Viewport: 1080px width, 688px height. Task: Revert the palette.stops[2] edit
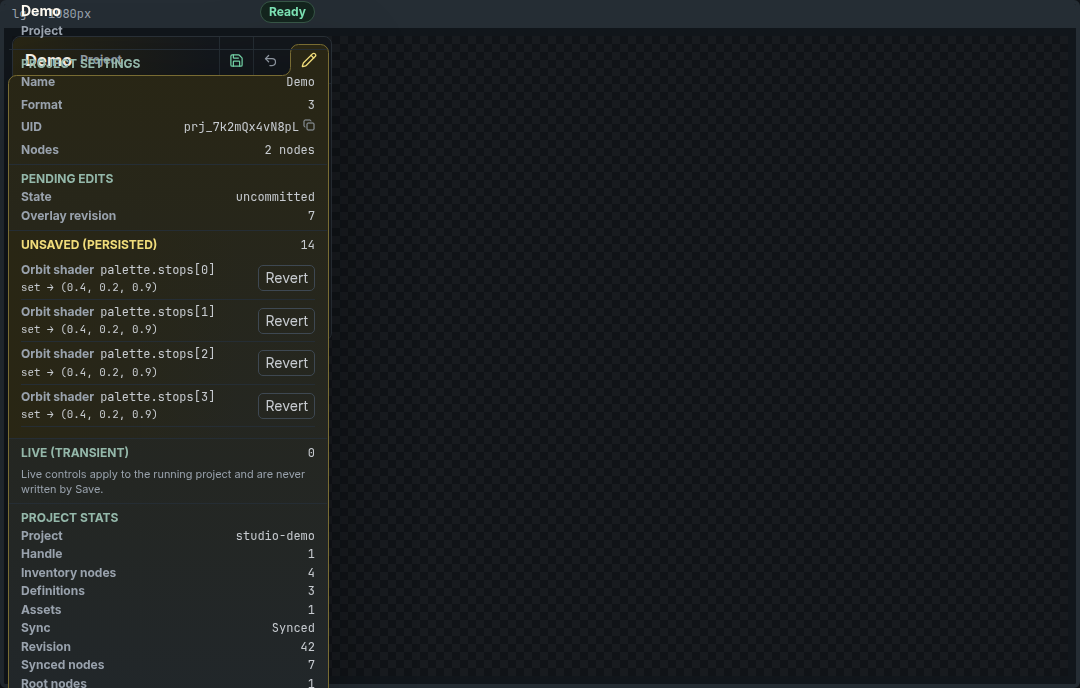(287, 363)
